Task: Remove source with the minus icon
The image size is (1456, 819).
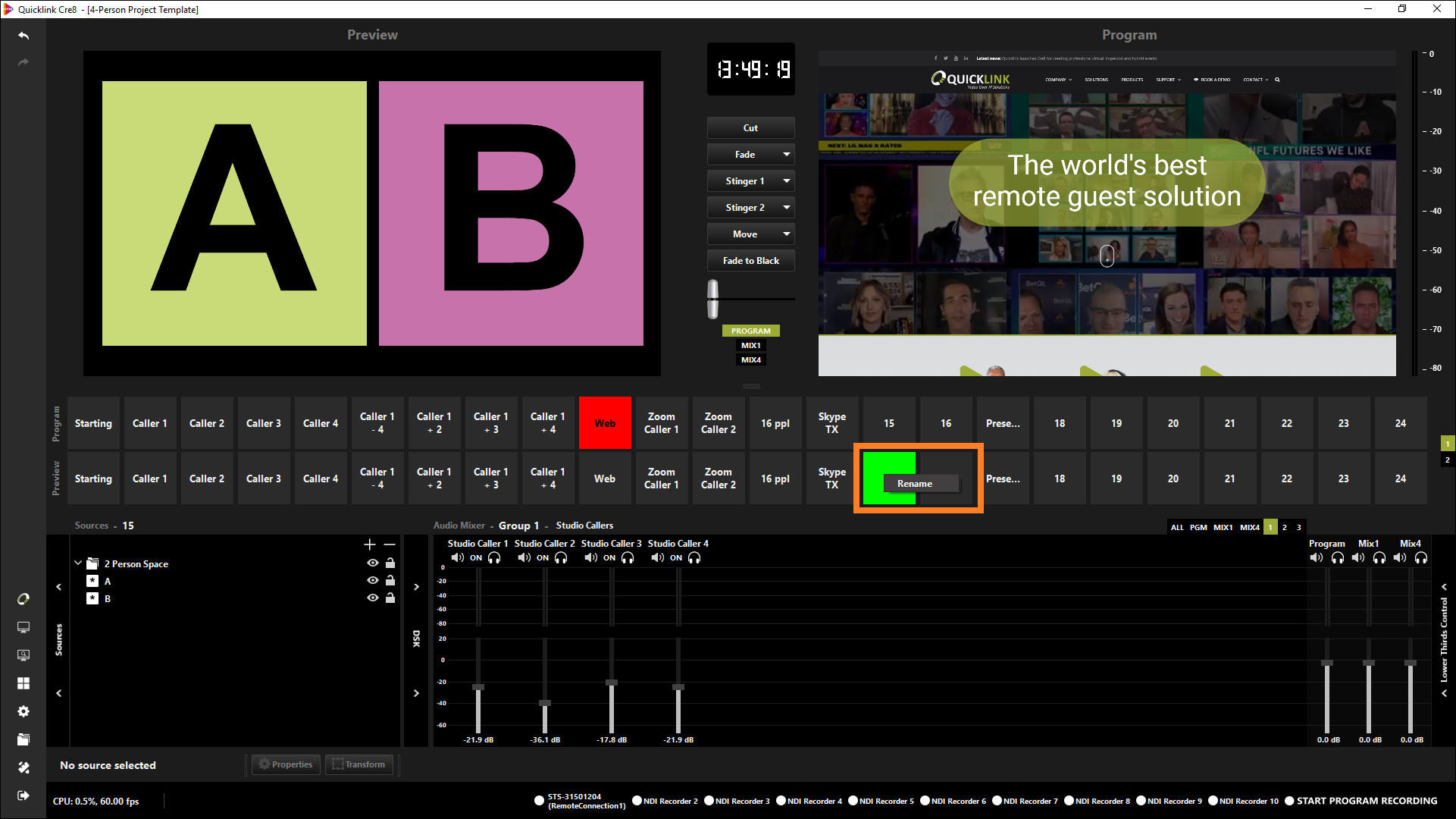Action: point(390,544)
